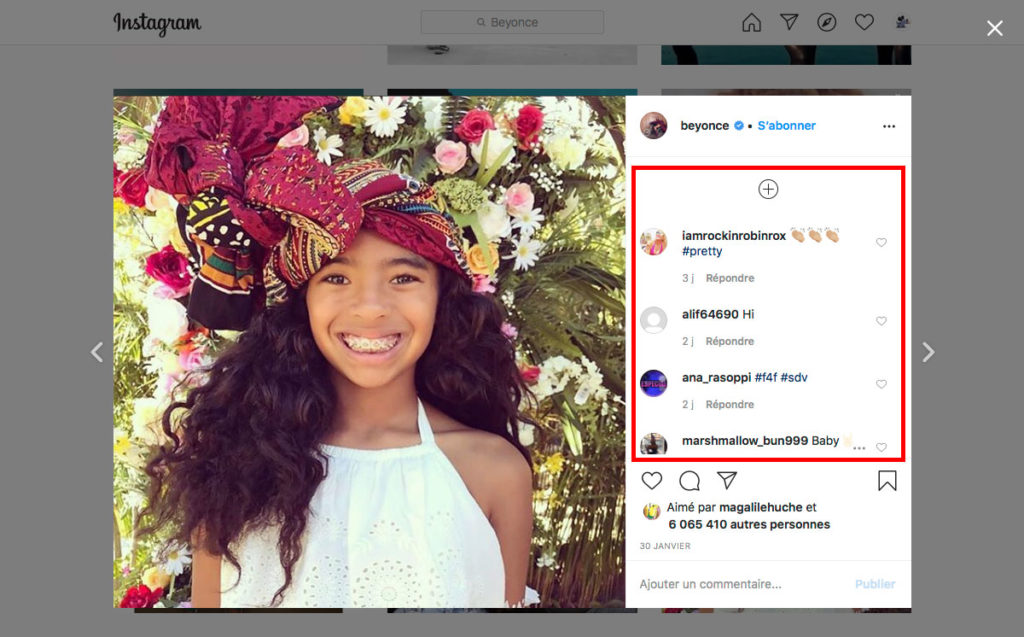Open ana_rasoppi username
This screenshot has height=637, width=1024.
716,378
